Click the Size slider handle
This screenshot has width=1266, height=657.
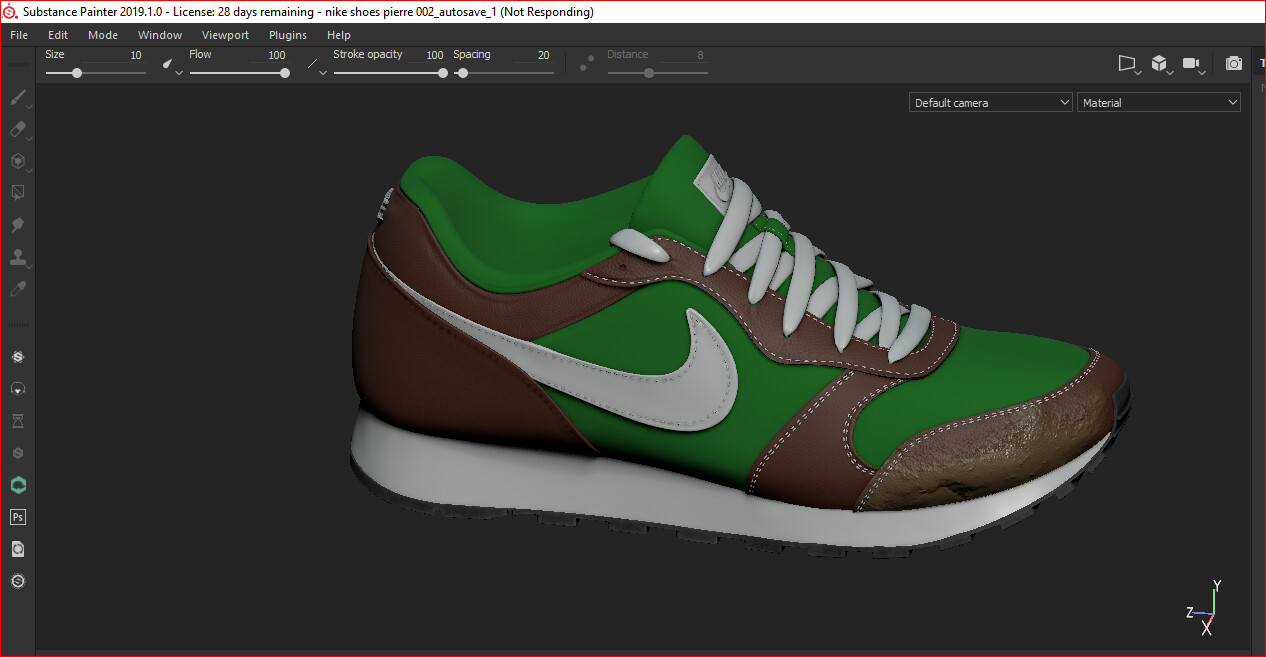77,73
